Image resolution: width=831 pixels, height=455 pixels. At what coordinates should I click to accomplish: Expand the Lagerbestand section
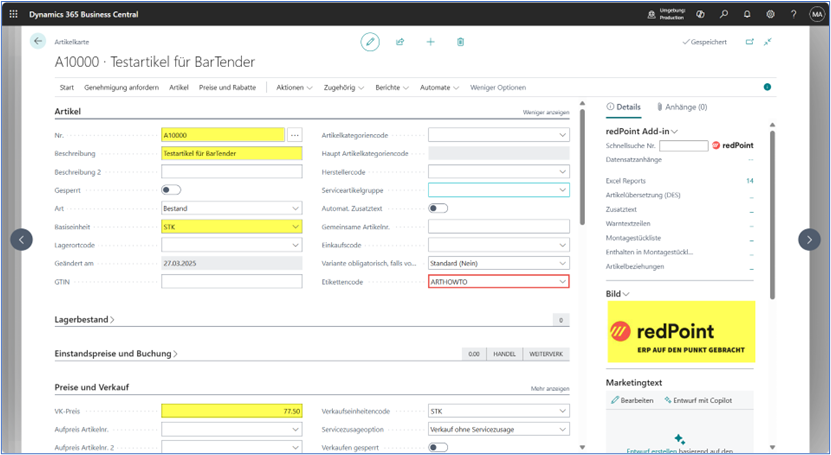click(x=84, y=319)
